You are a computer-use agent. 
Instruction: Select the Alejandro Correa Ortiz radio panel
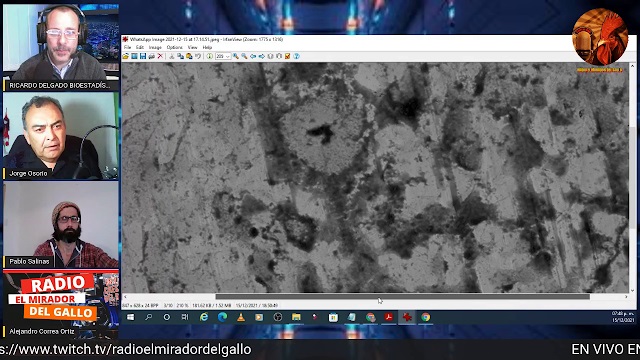(x=61, y=304)
